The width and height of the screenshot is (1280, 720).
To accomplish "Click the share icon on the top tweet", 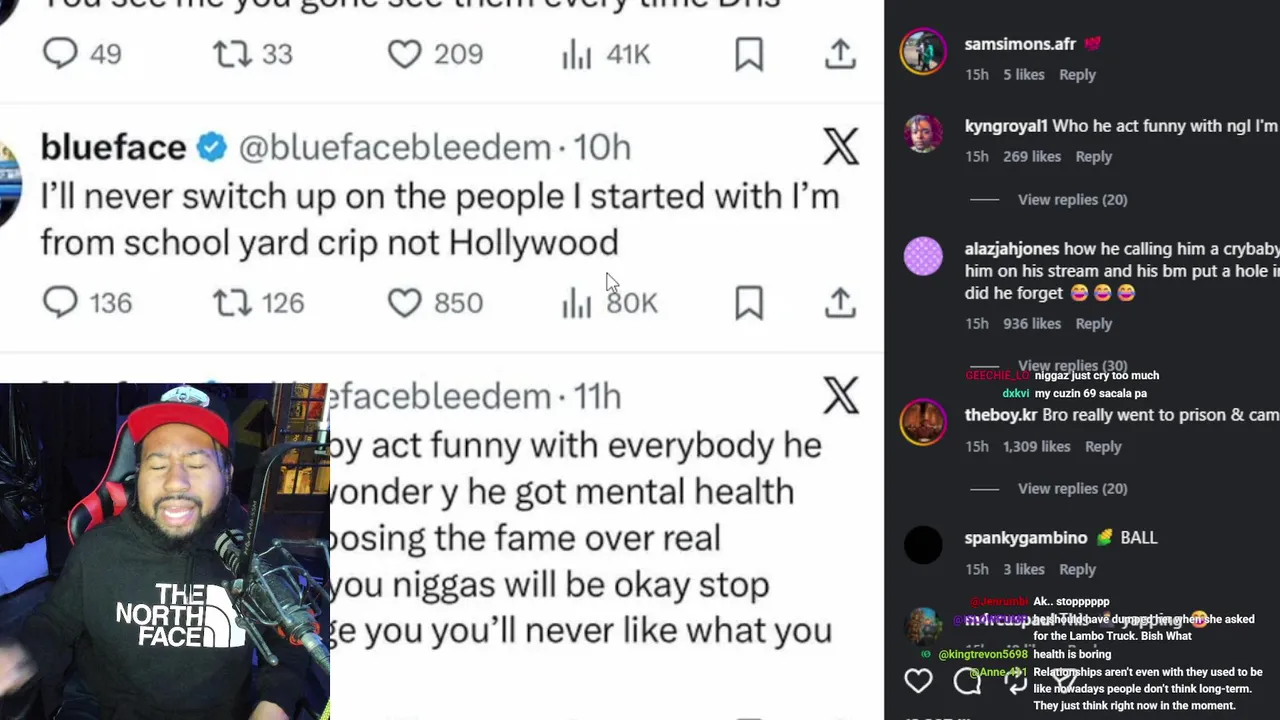I will pyautogui.click(x=840, y=54).
